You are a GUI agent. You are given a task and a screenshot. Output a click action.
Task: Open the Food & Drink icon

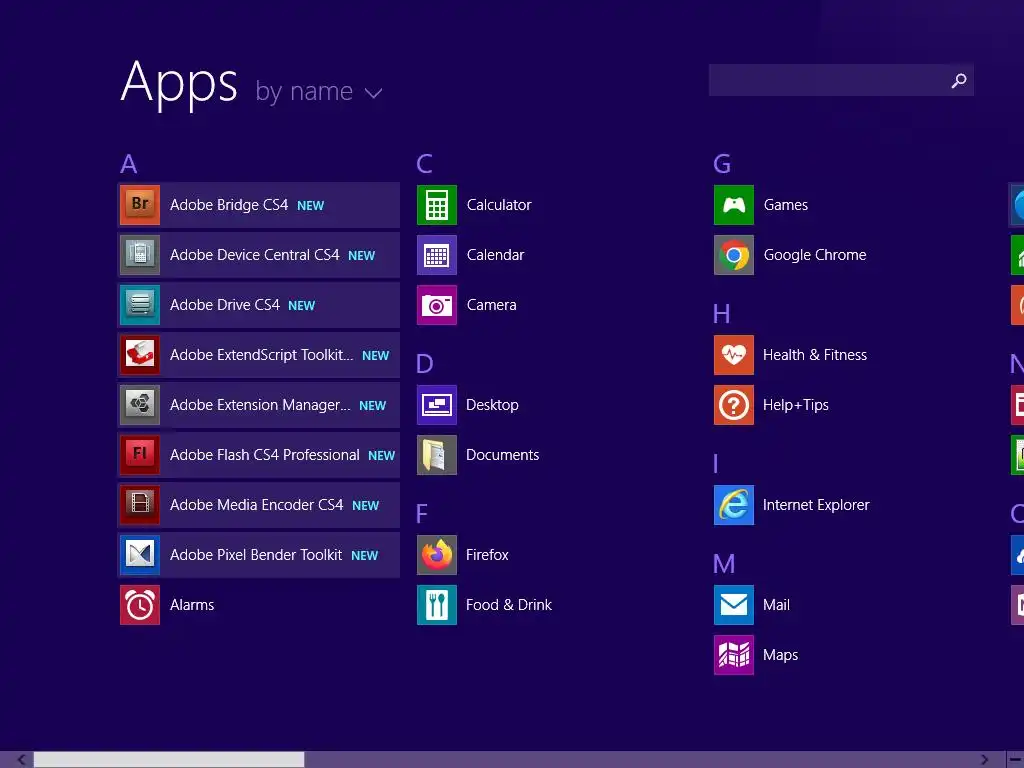tap(437, 605)
